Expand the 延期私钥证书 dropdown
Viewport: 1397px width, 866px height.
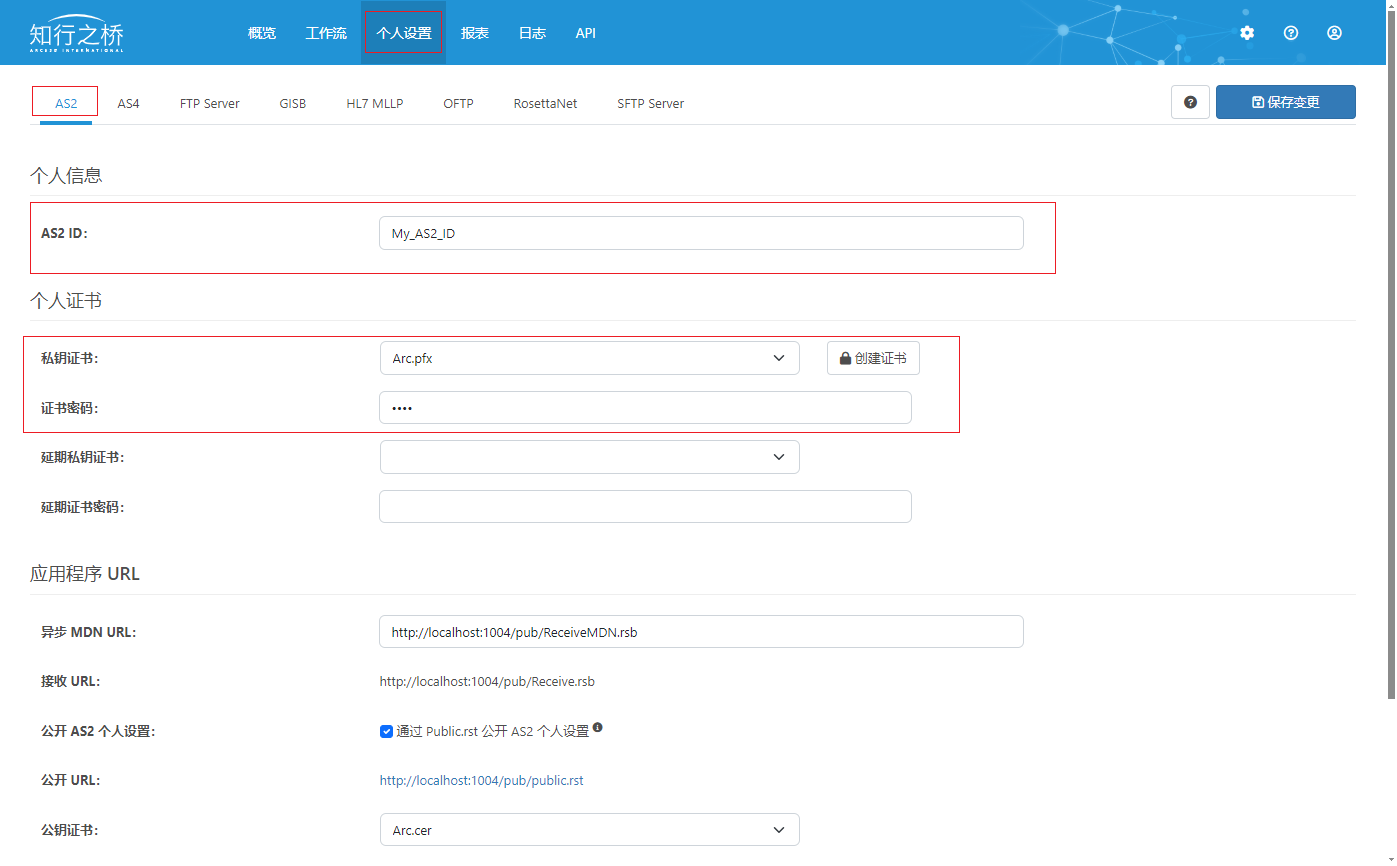tap(589, 457)
